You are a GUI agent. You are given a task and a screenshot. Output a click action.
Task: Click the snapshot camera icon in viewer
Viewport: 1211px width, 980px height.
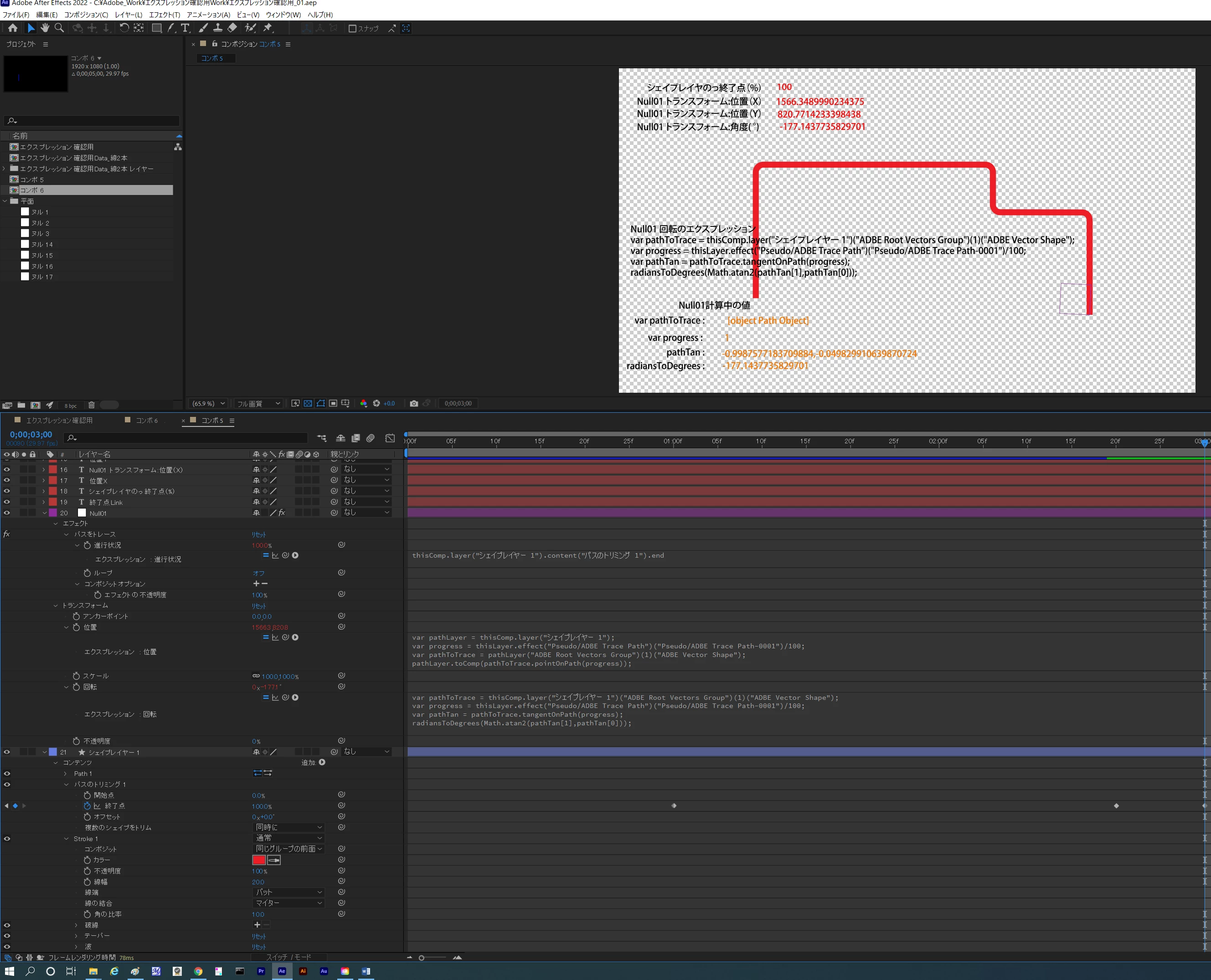pos(414,404)
